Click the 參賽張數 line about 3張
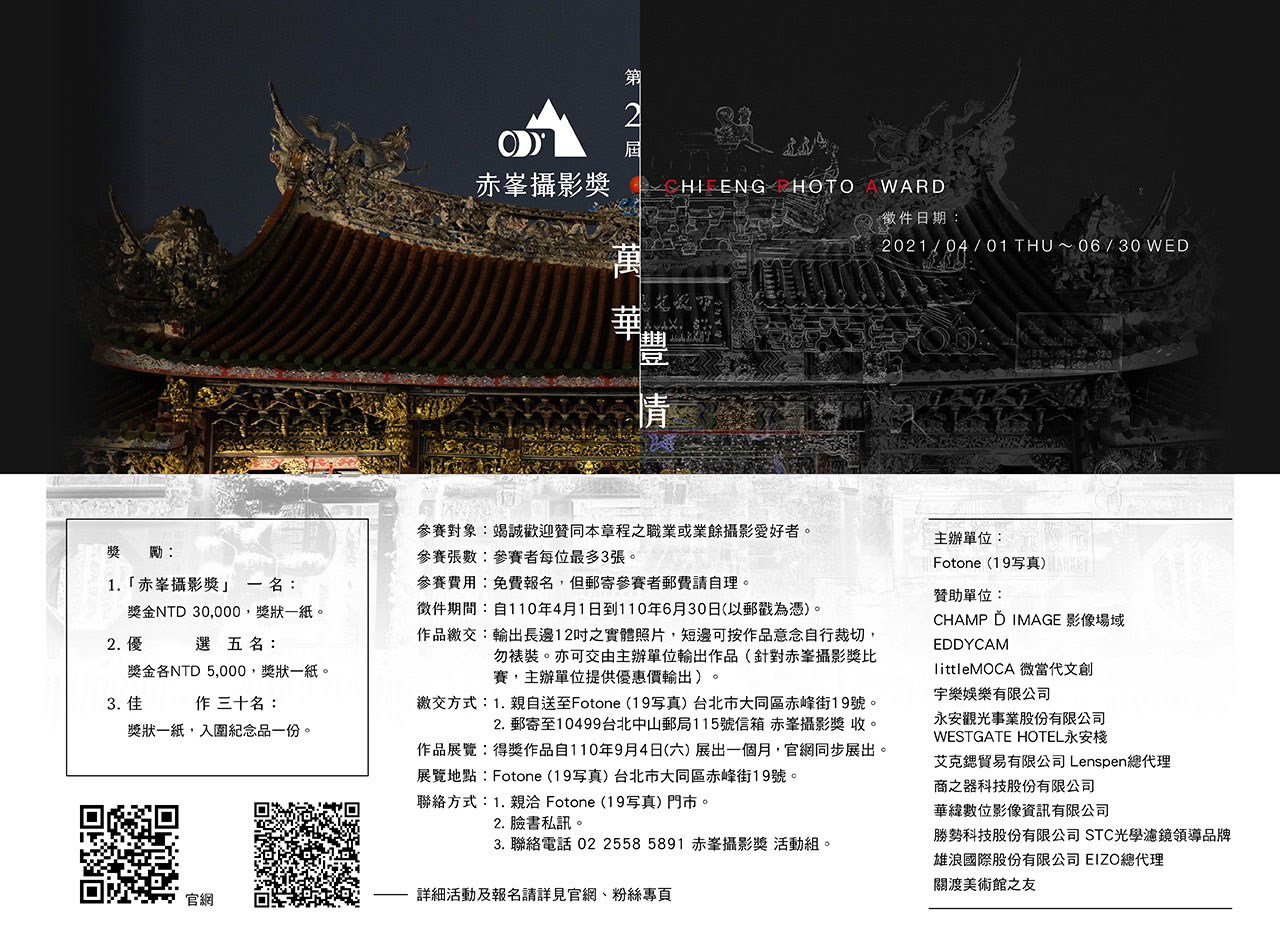This screenshot has width=1280, height=942. point(527,556)
